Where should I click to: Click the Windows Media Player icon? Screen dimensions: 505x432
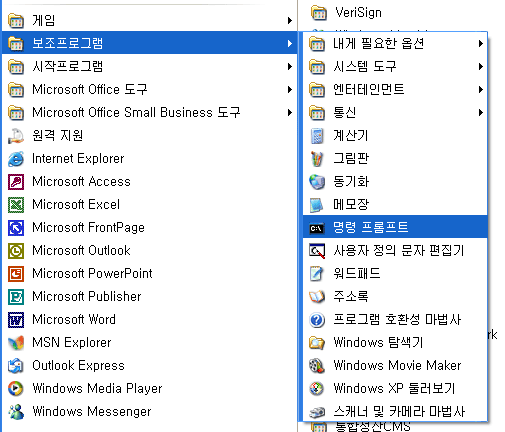(16, 389)
